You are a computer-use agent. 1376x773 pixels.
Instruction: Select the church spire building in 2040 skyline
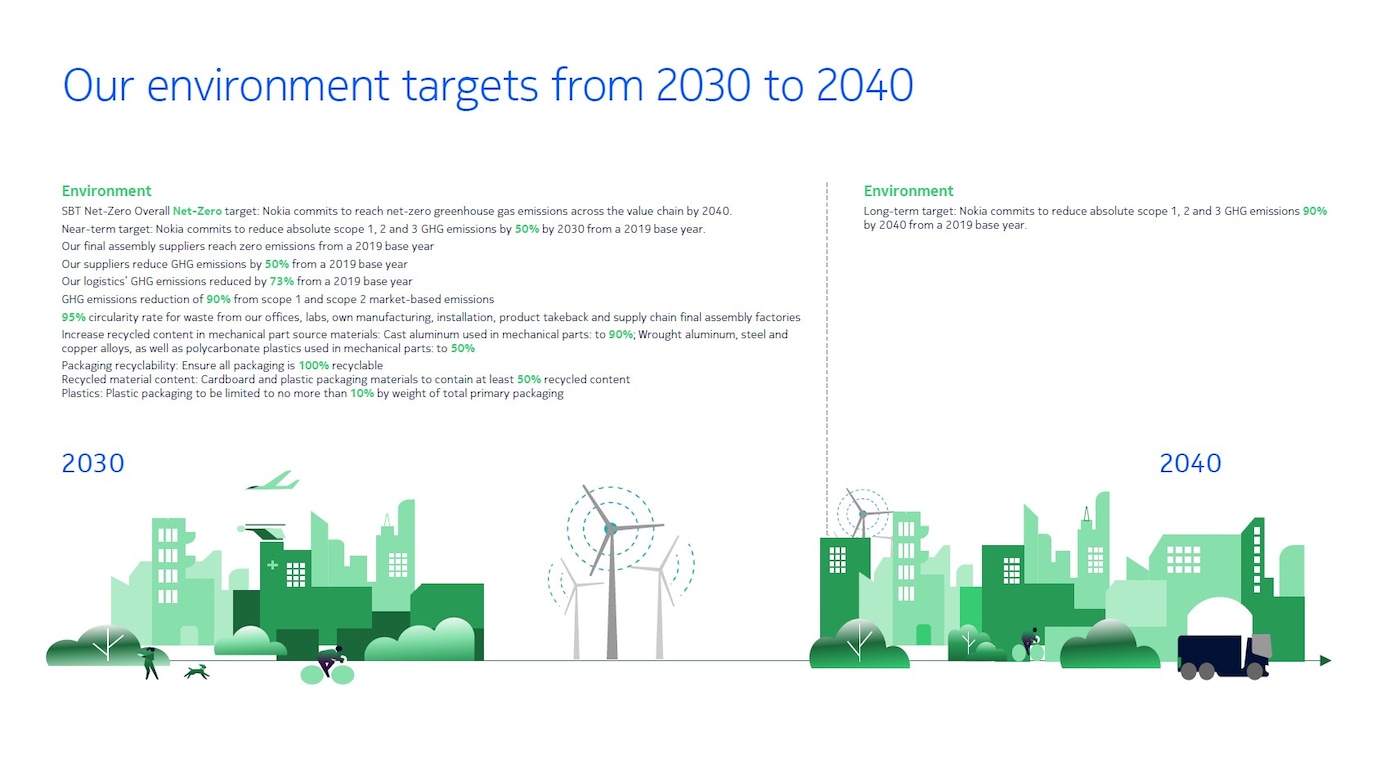click(1085, 520)
